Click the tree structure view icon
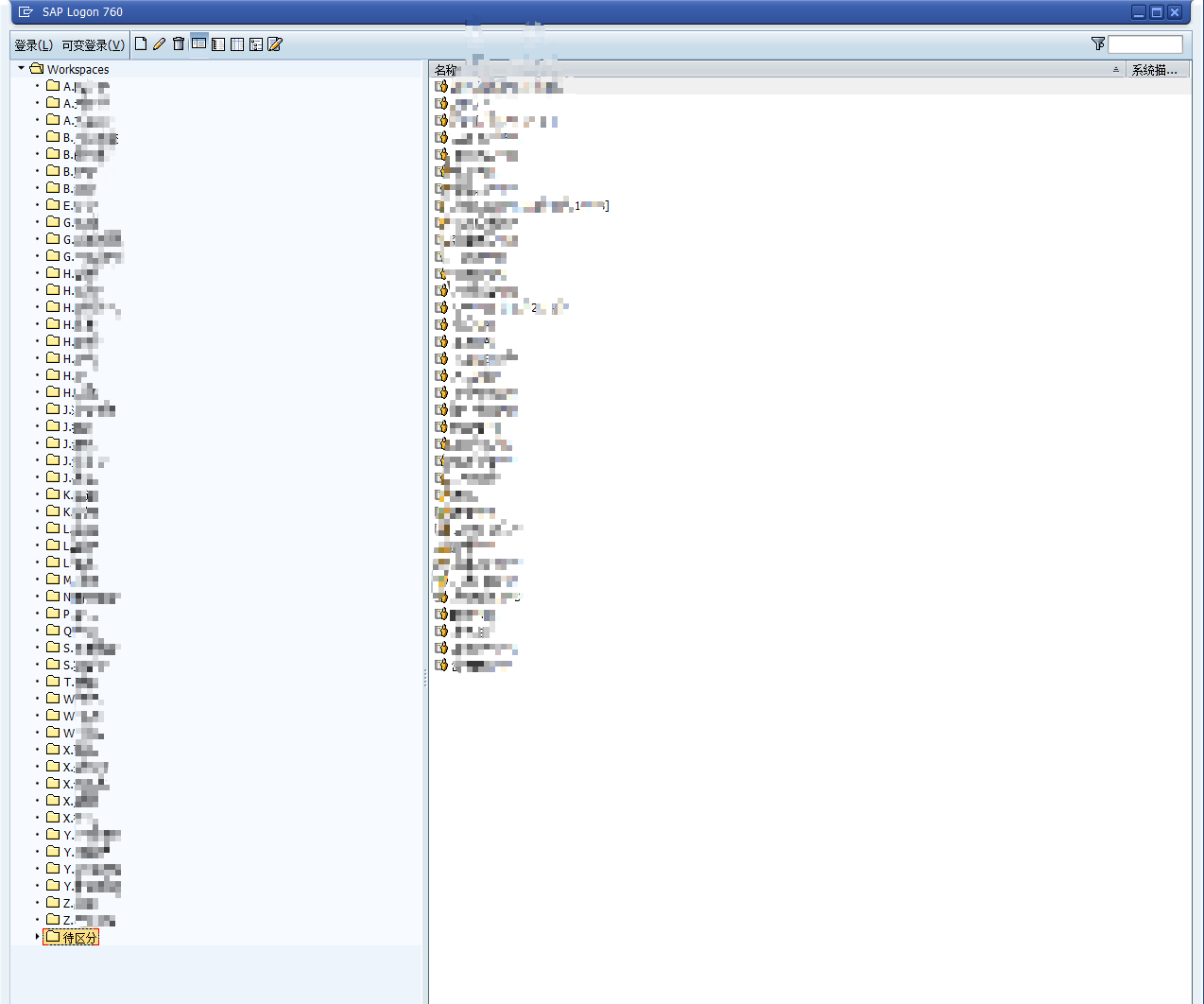1204x1004 pixels. [x=256, y=43]
